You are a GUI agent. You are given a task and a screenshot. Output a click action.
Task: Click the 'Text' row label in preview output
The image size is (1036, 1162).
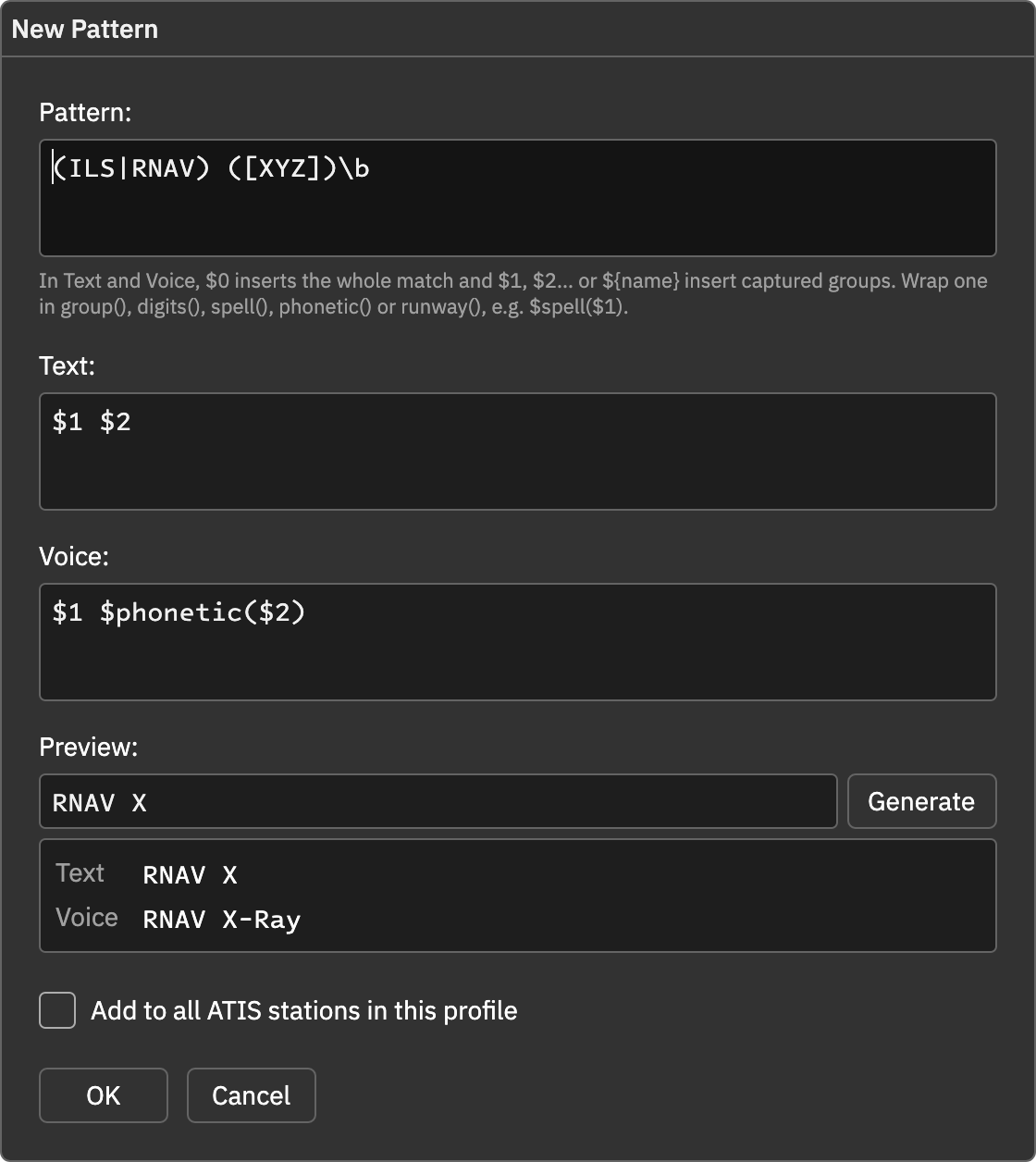[80, 873]
